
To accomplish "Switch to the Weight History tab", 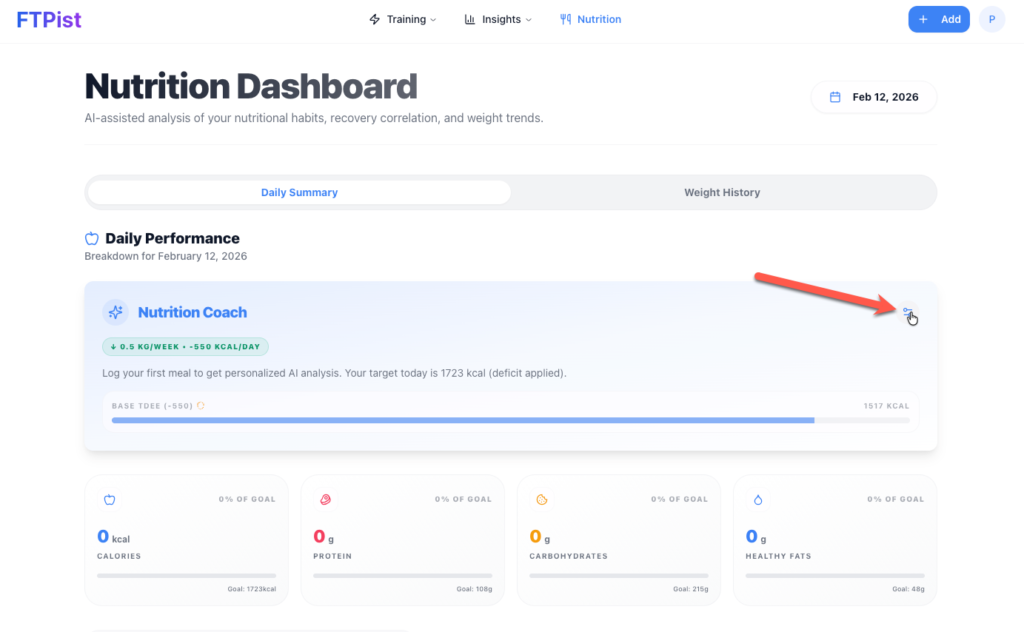I will coord(722,192).
